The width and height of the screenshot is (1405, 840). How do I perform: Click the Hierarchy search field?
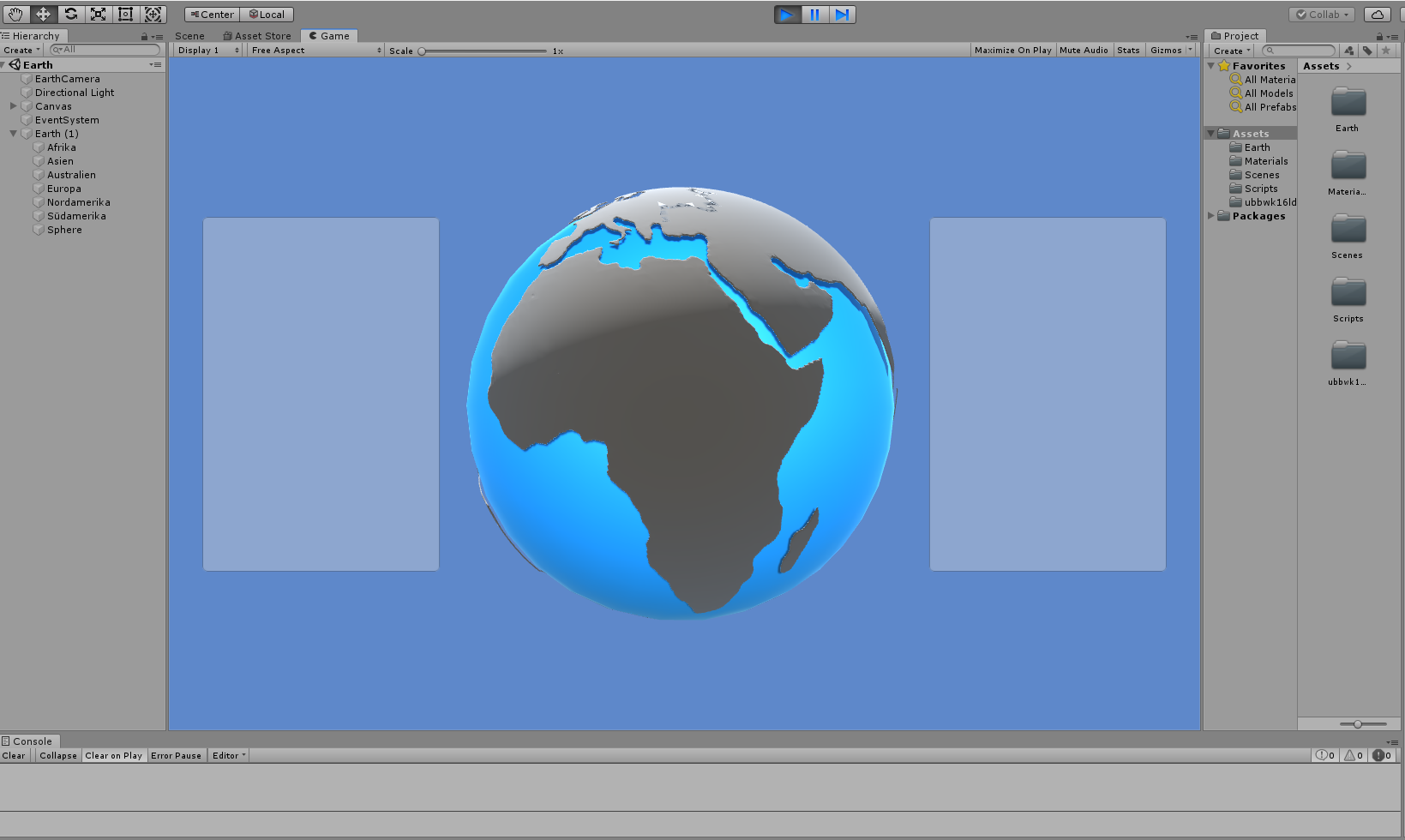(x=105, y=50)
